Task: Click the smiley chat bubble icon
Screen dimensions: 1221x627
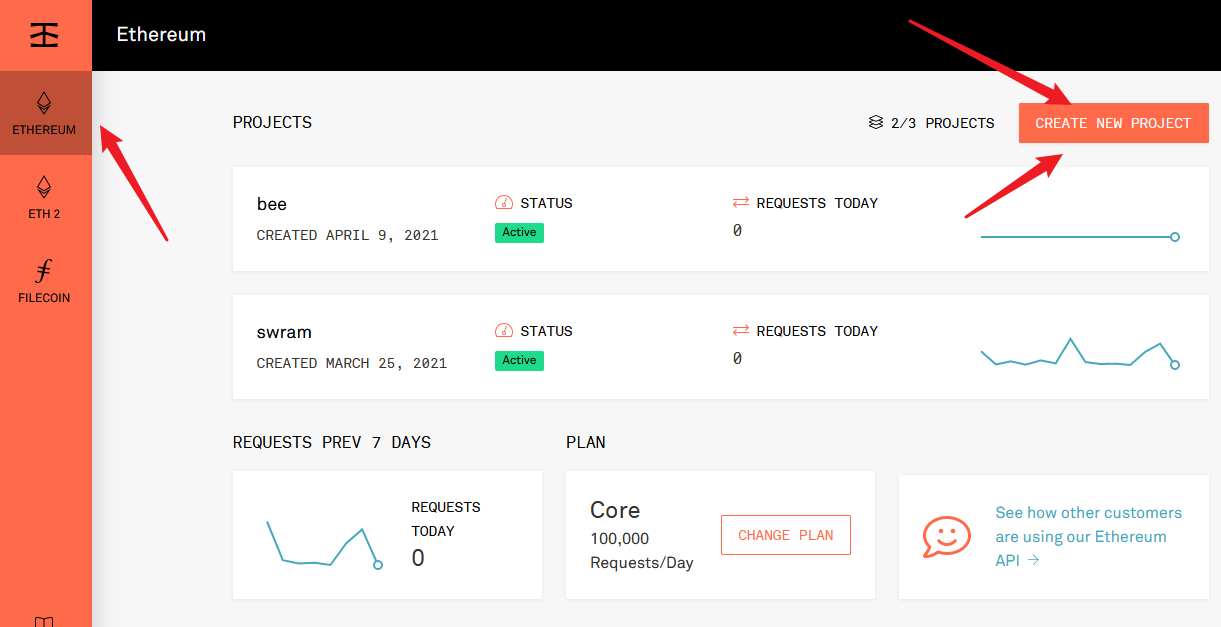Action: [946, 536]
